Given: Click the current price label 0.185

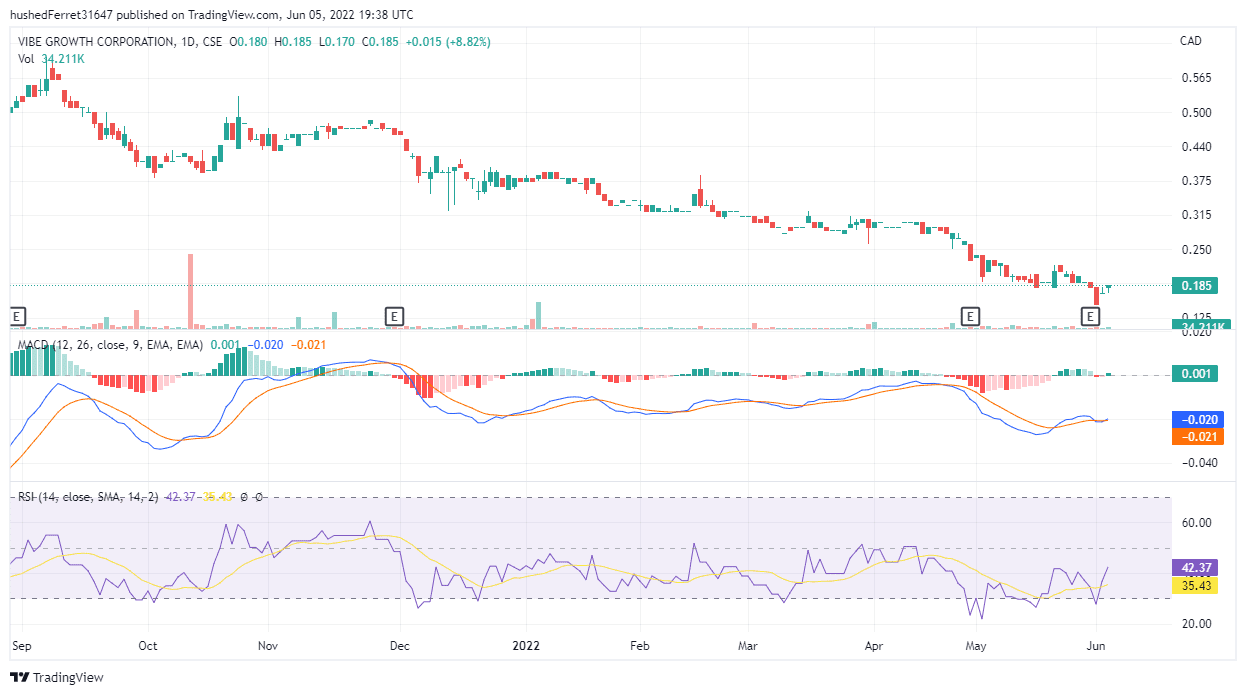Looking at the screenshot, I should (1197, 286).
